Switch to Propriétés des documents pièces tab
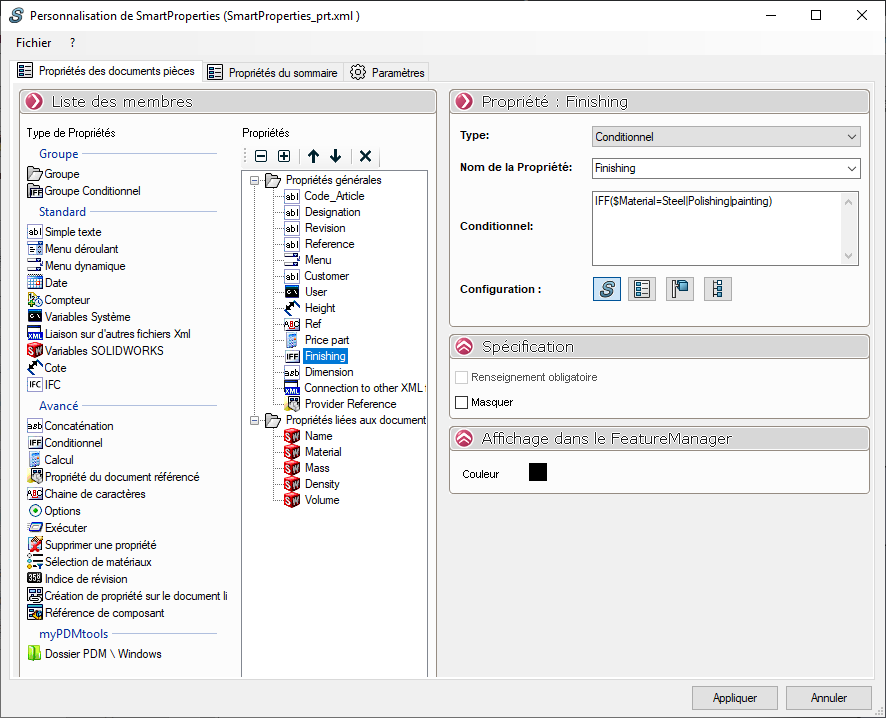The height and width of the screenshot is (718, 886). [x=106, y=71]
